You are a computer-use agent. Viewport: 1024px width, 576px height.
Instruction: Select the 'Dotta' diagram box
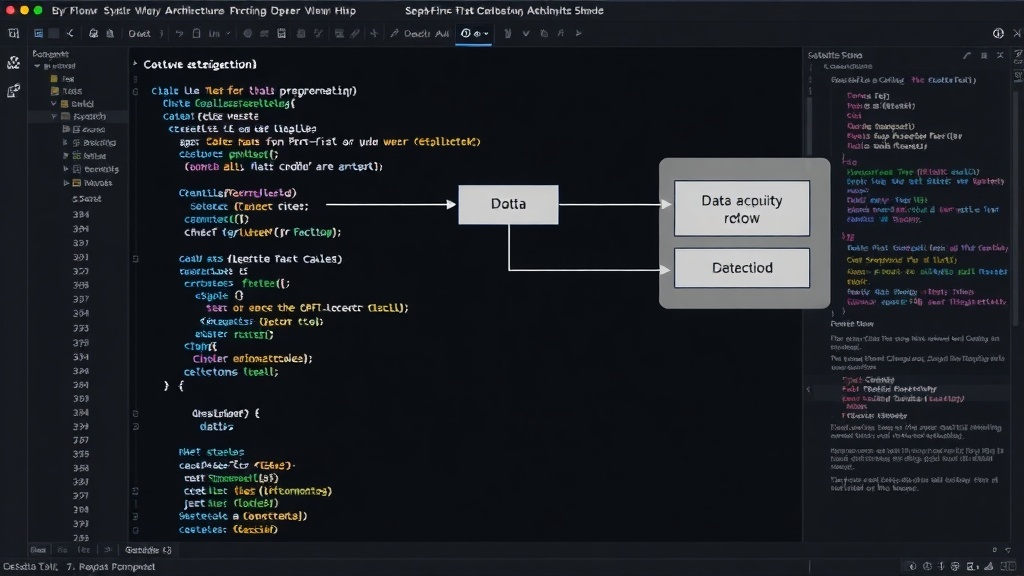click(x=508, y=204)
